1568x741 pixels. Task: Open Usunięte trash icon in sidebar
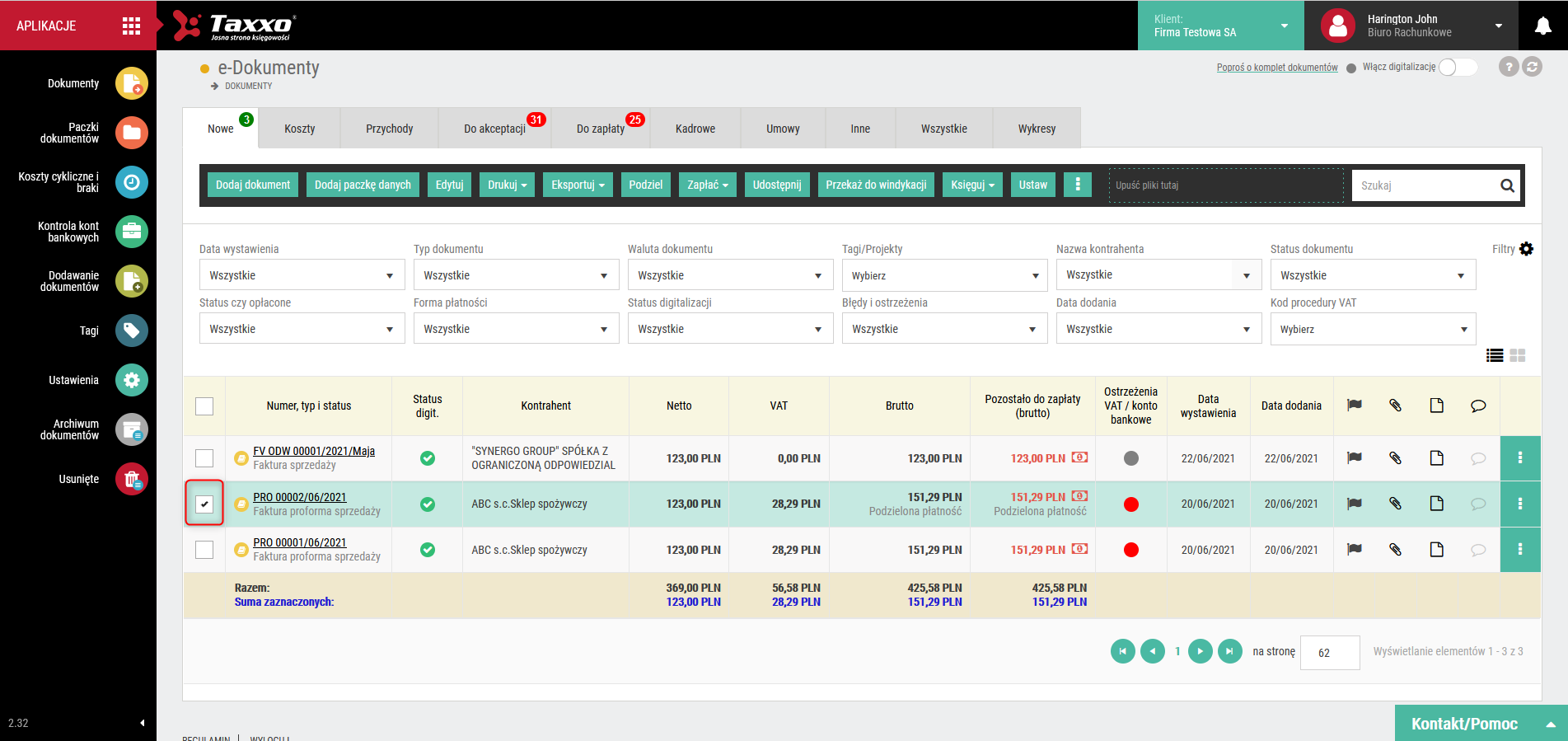(132, 479)
